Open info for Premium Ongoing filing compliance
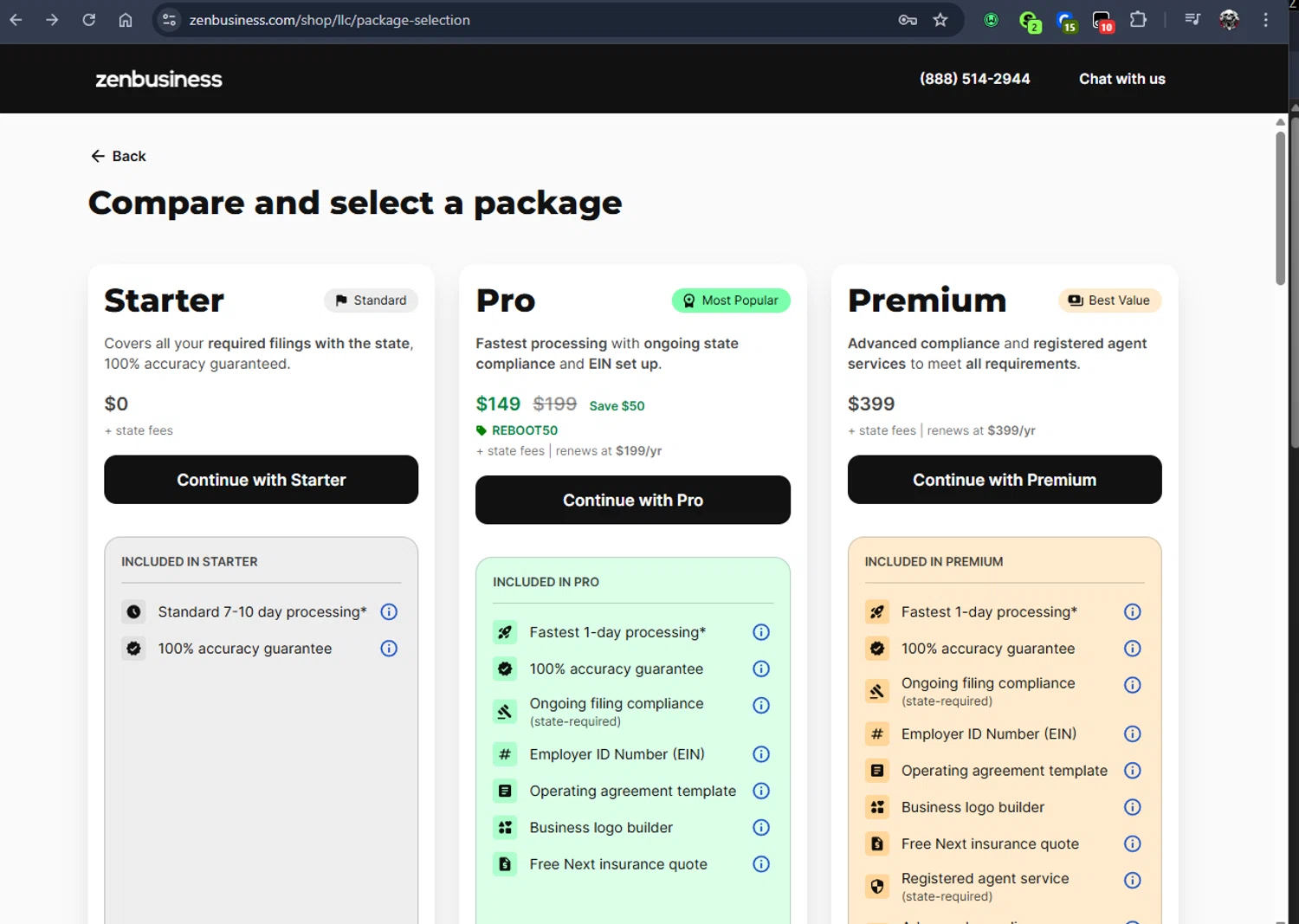This screenshot has width=1299, height=924. (1132, 685)
